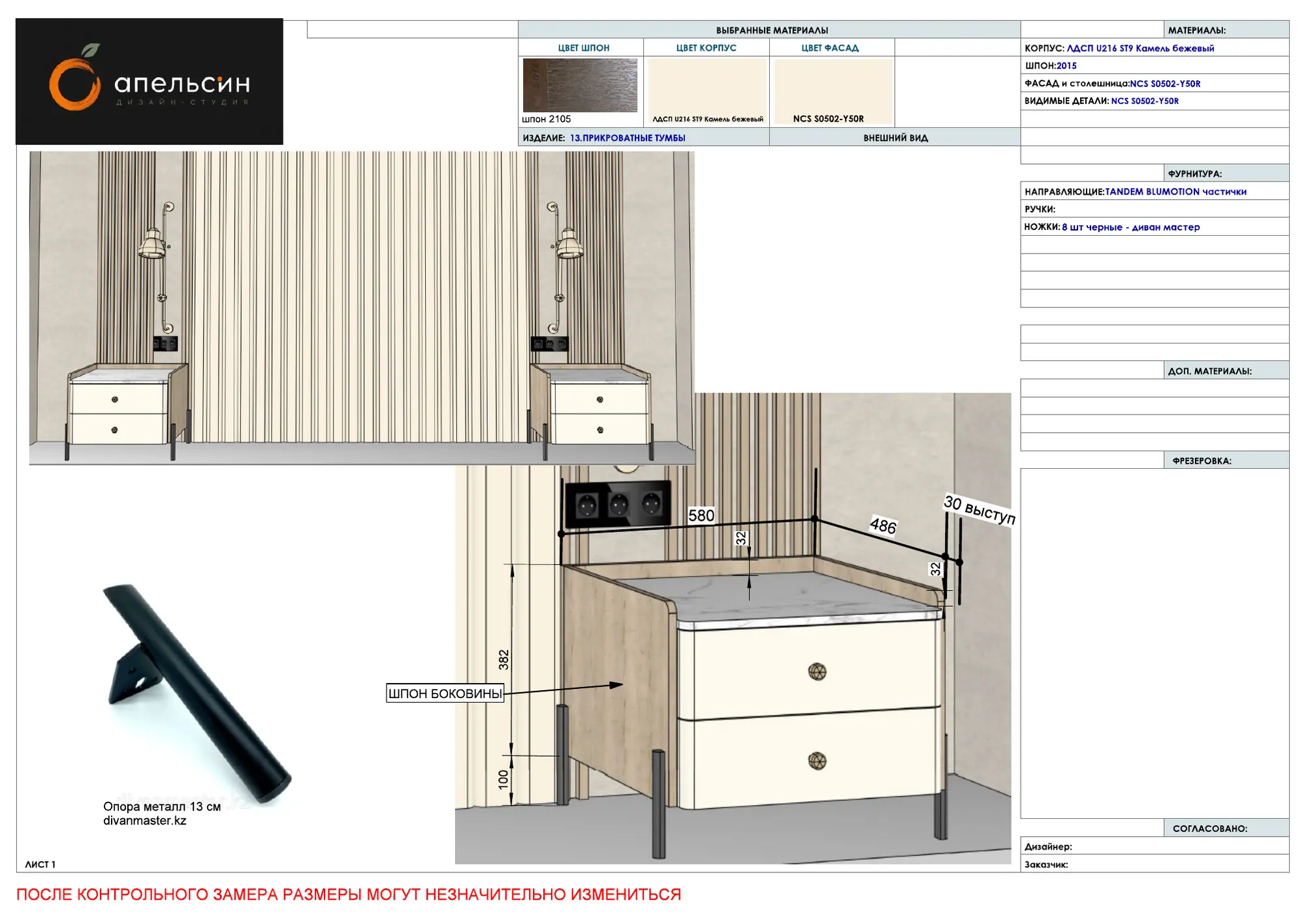Click the 13.ПРИКРОВАТНЫЕ ТУМБЫ product name
1306x924 pixels.
point(628,138)
